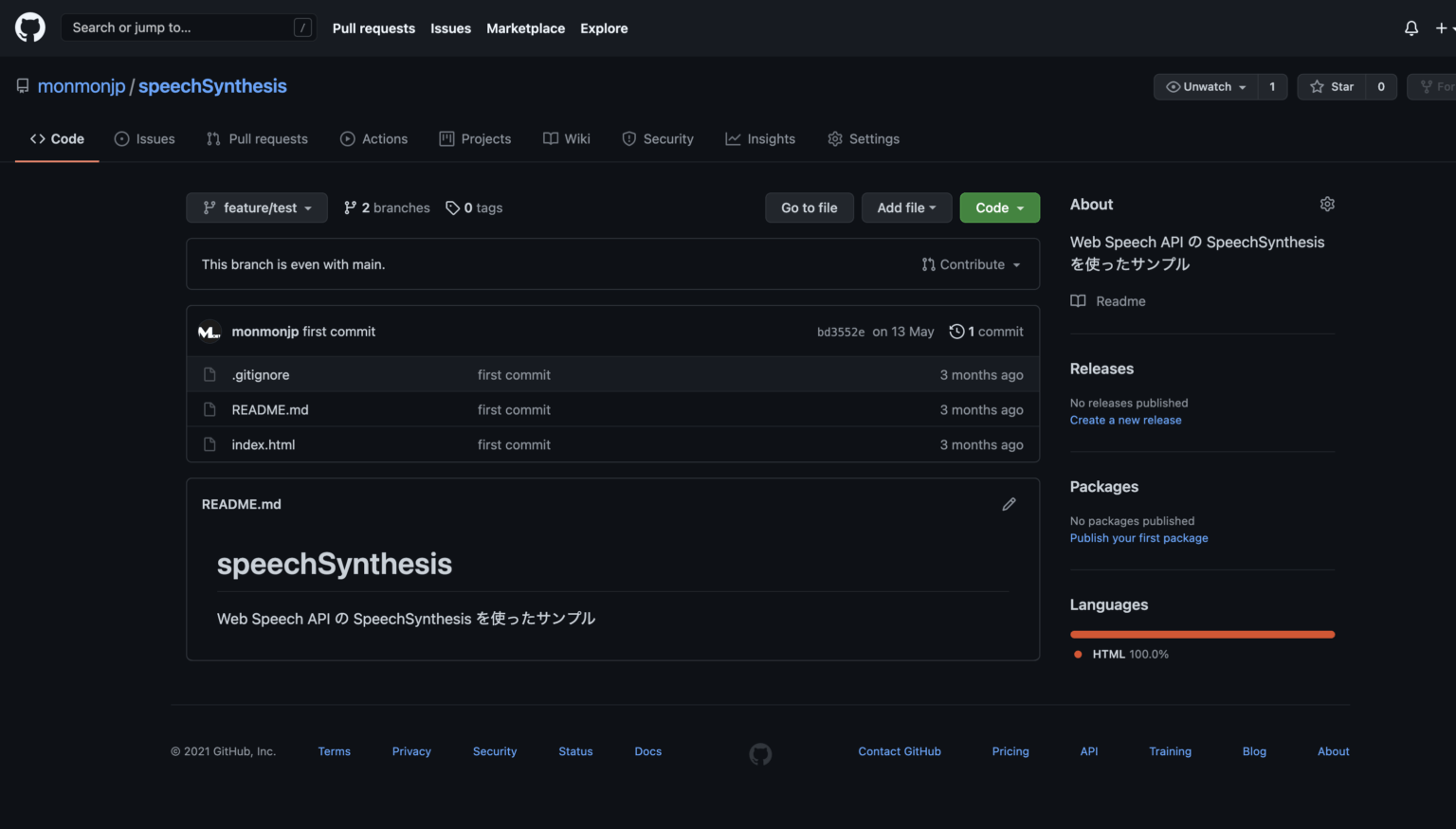Click the HTML language bar

1202,635
